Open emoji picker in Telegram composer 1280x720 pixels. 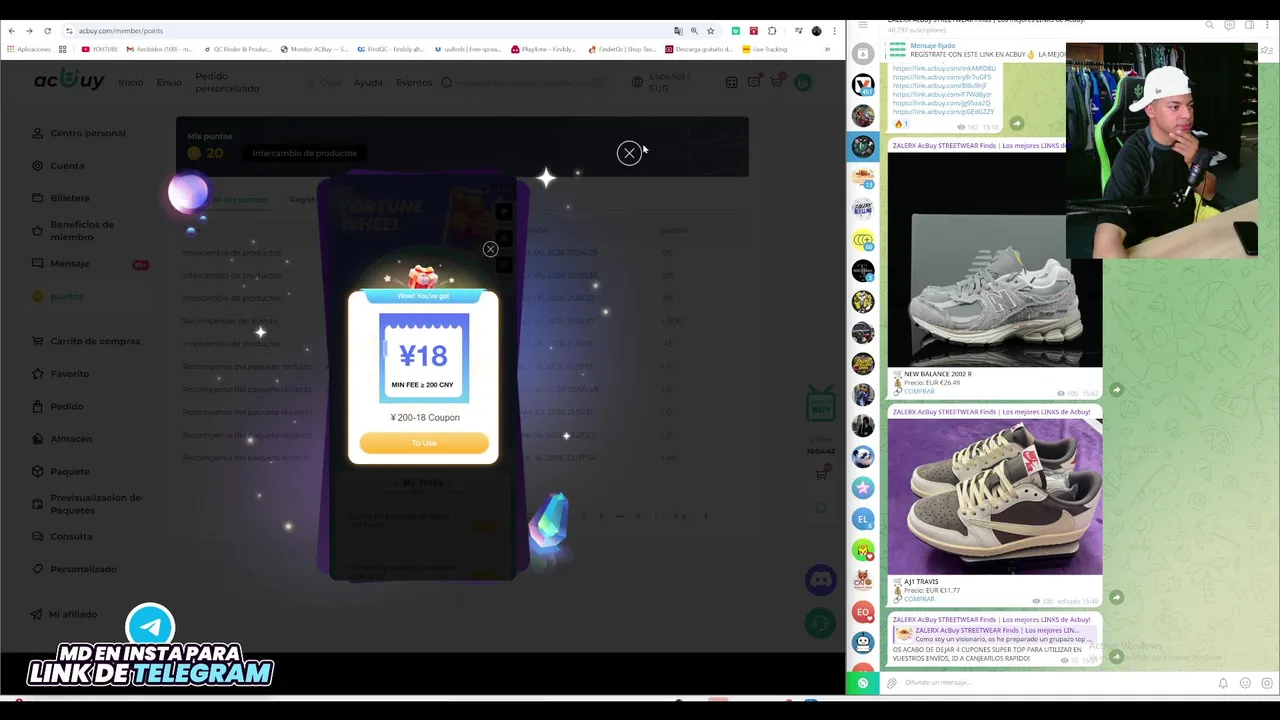(1245, 683)
